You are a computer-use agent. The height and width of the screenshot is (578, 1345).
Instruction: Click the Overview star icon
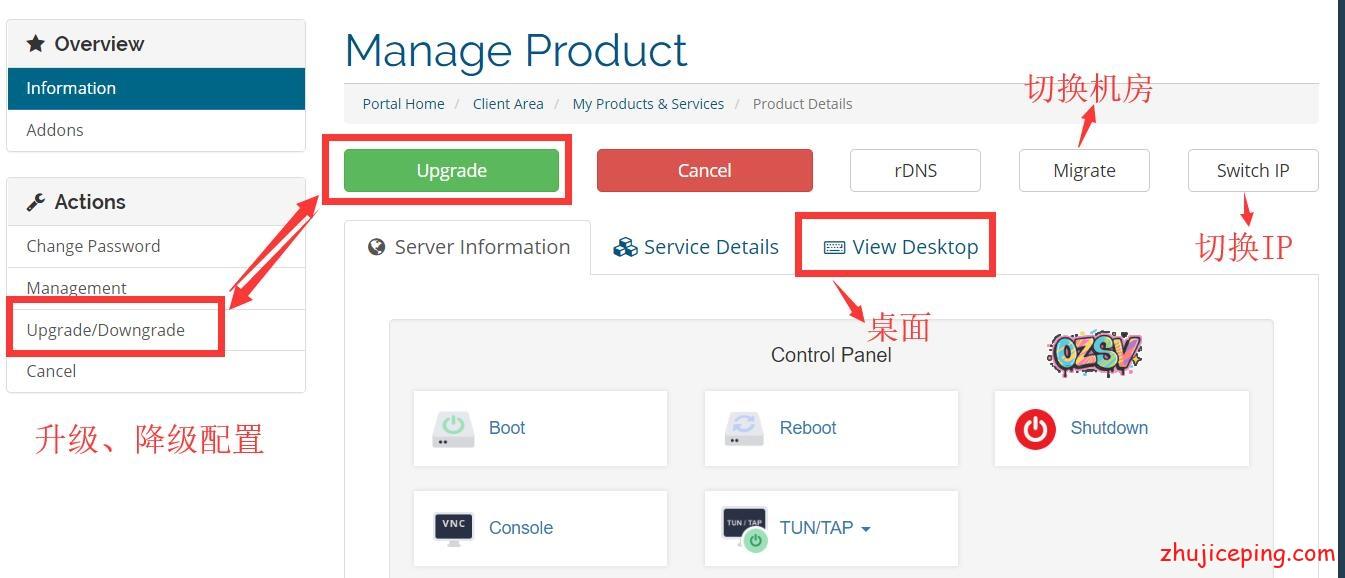click(36, 44)
